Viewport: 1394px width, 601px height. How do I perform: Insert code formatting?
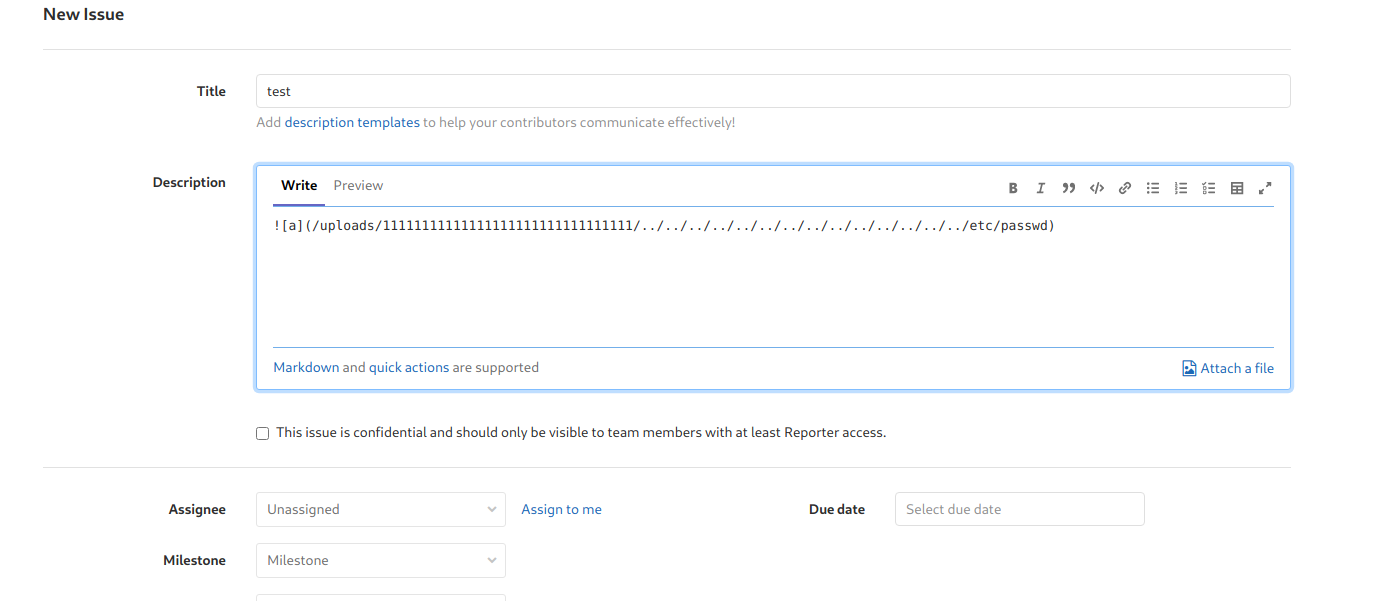1097,188
